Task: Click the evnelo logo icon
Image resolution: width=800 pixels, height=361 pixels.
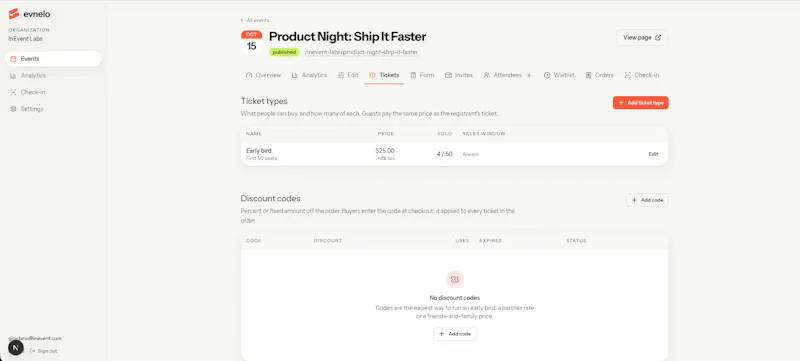Action: (x=14, y=14)
